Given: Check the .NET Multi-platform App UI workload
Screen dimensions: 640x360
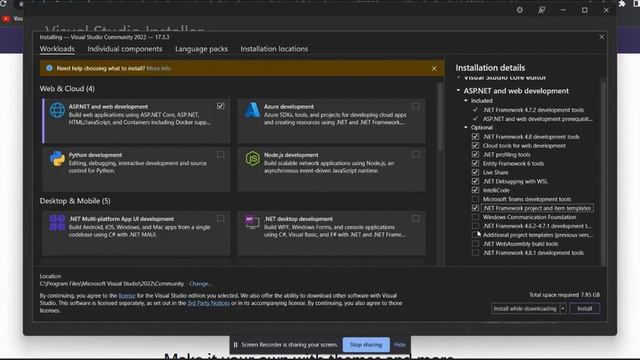Looking at the screenshot, I should coord(220,218).
